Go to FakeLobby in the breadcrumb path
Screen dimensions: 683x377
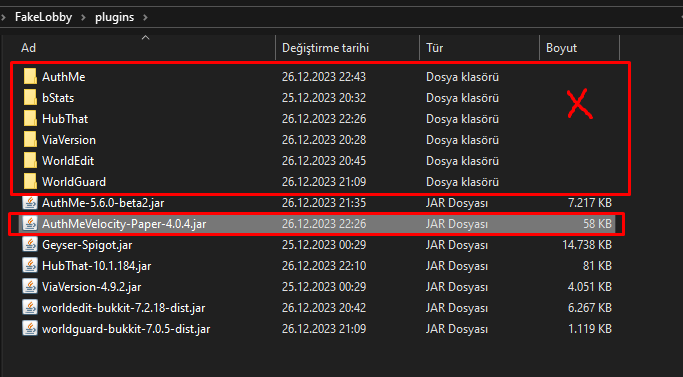tap(43, 17)
